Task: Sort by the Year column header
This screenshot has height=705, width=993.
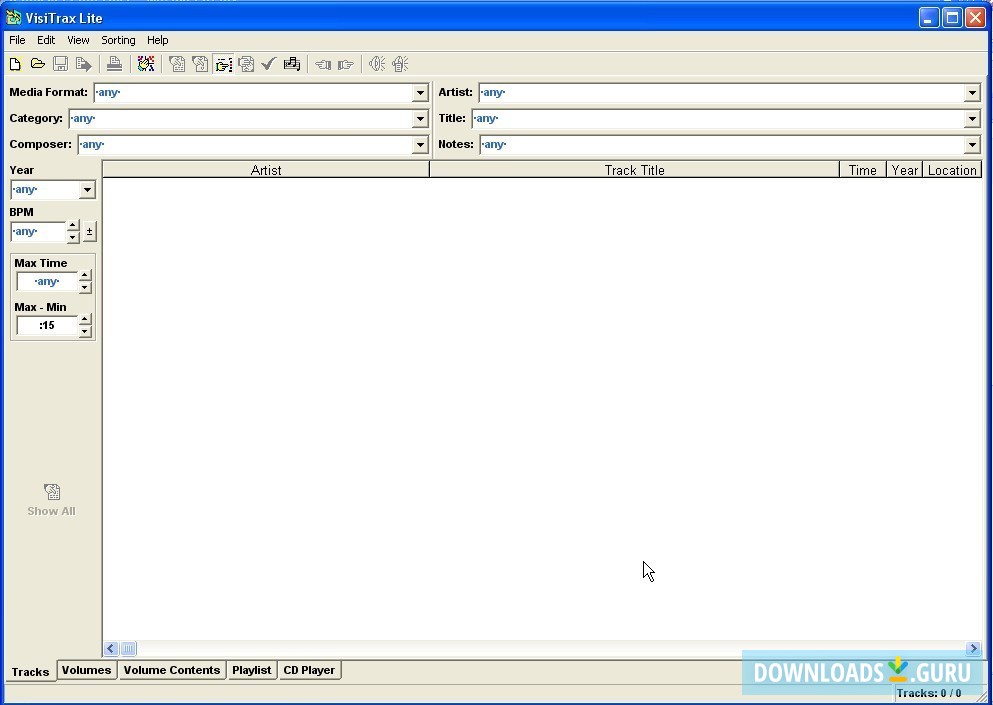Action: point(904,170)
